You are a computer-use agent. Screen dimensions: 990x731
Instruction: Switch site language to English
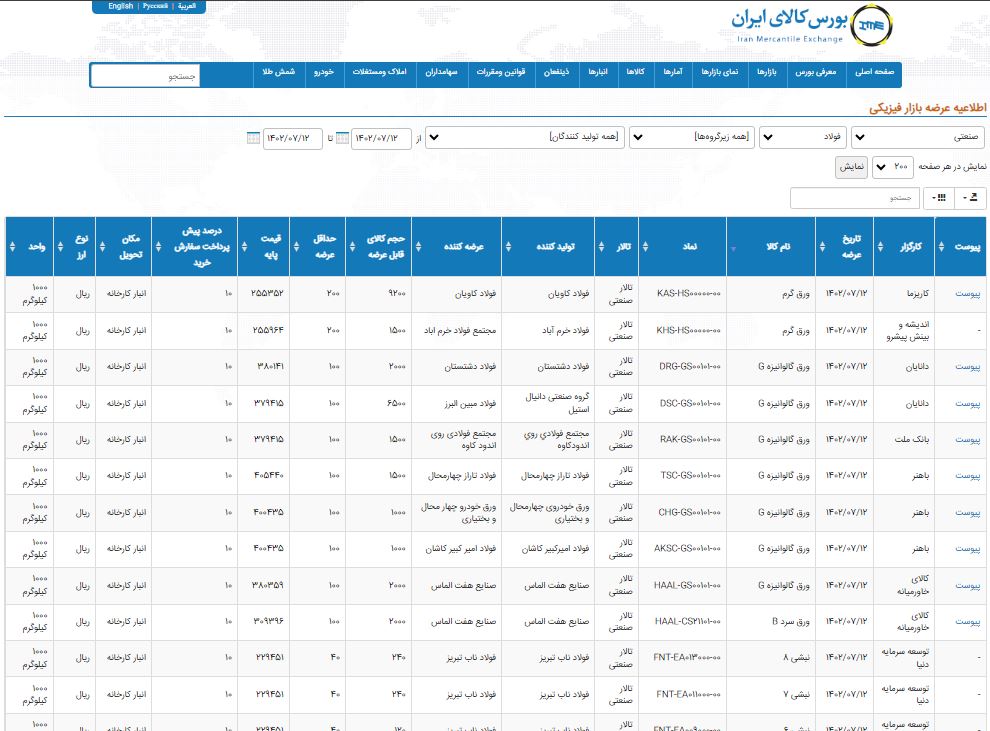(x=121, y=6)
